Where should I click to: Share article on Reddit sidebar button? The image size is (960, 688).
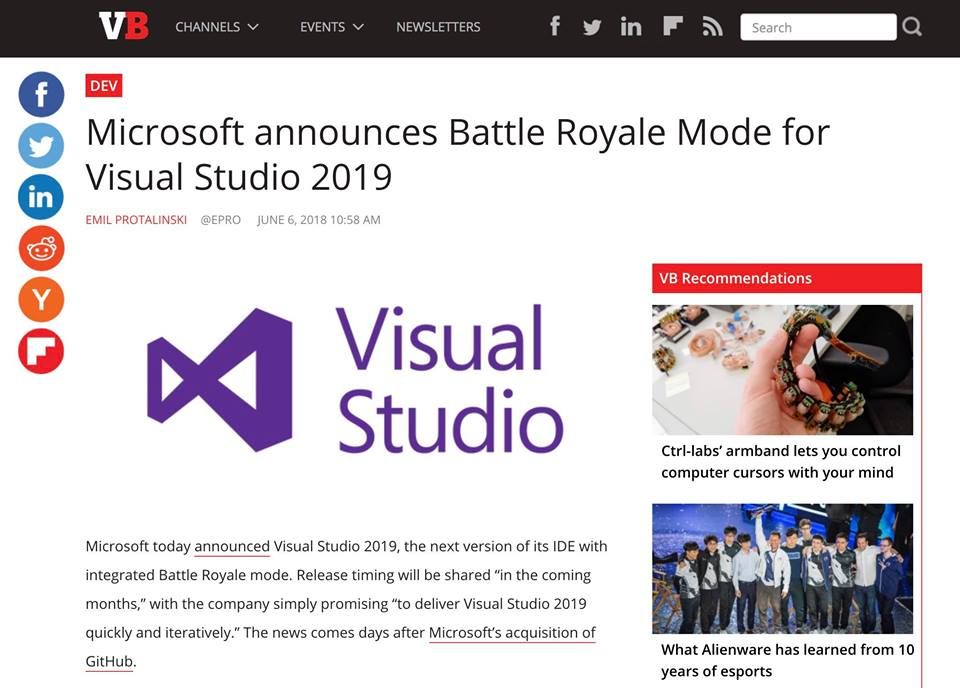[x=41, y=248]
